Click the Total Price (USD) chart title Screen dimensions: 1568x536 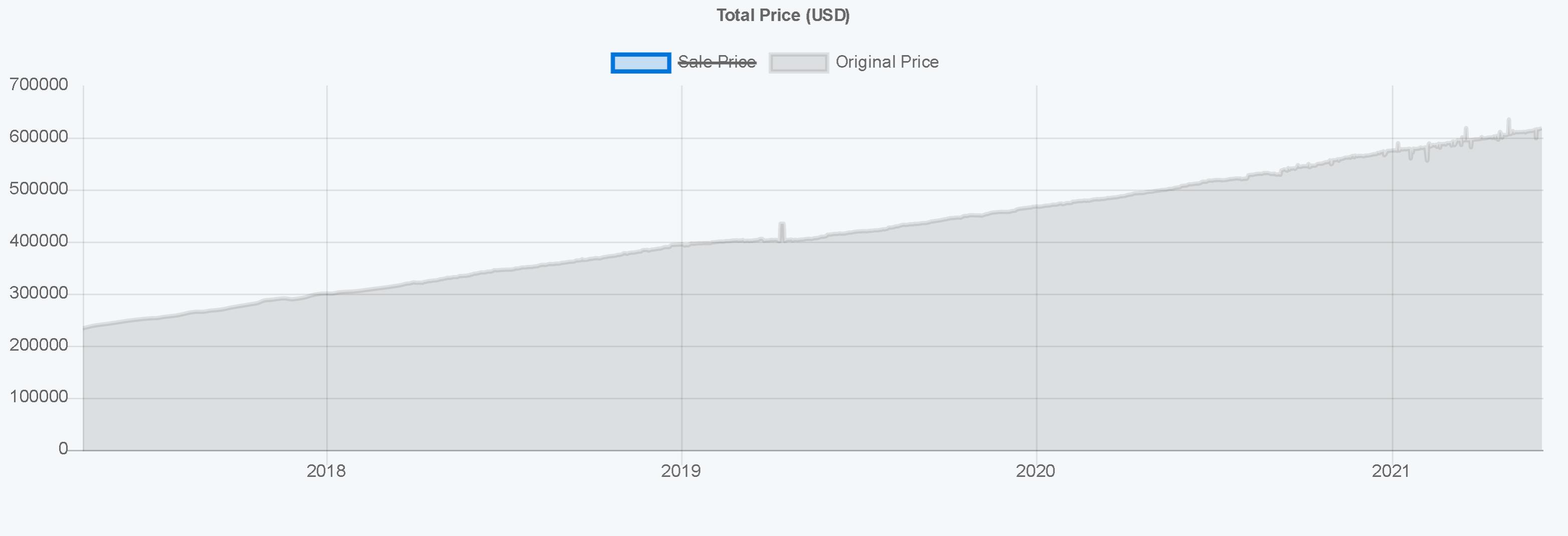(783, 15)
